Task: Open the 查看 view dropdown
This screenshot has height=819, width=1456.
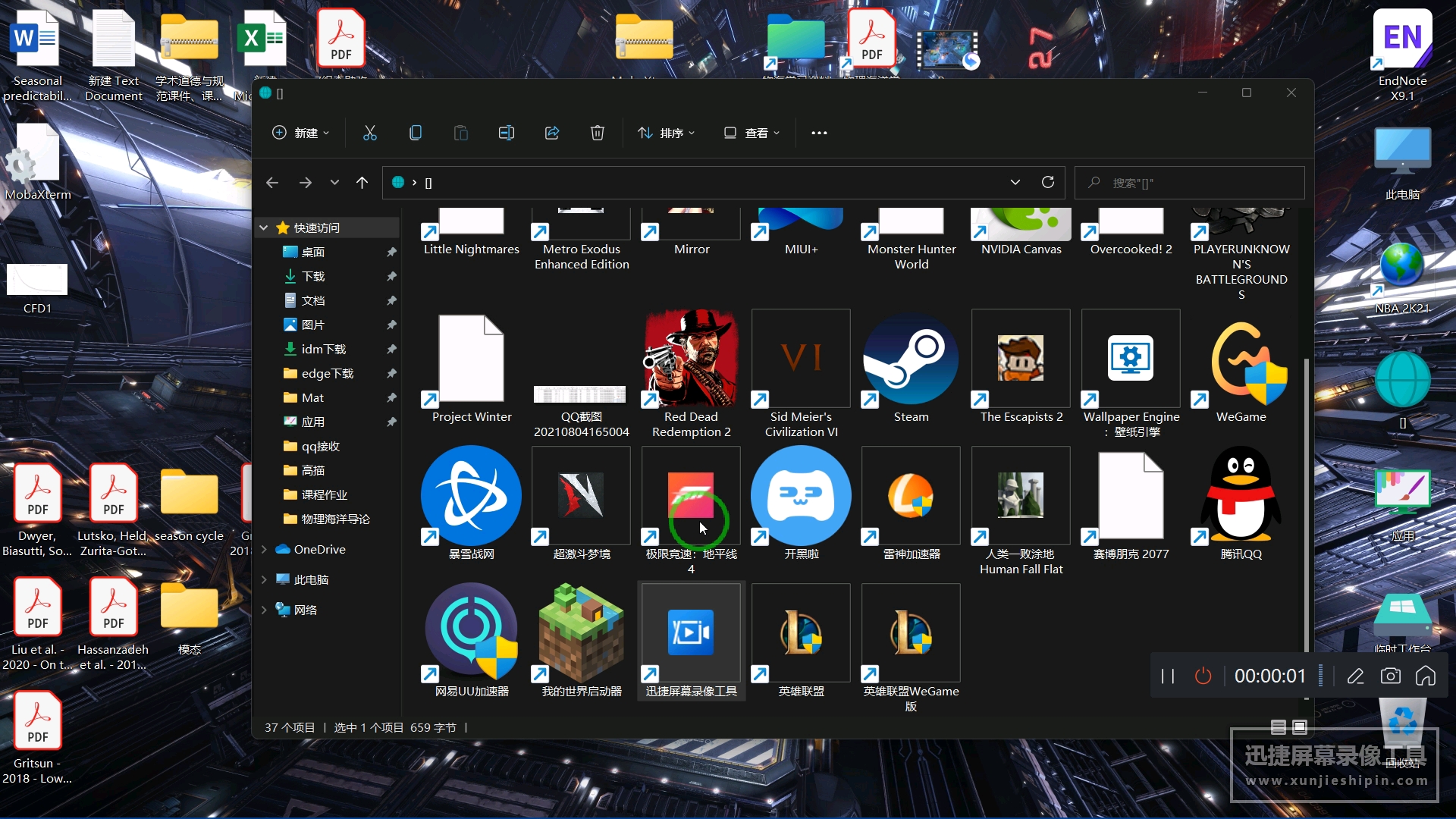Action: point(752,133)
